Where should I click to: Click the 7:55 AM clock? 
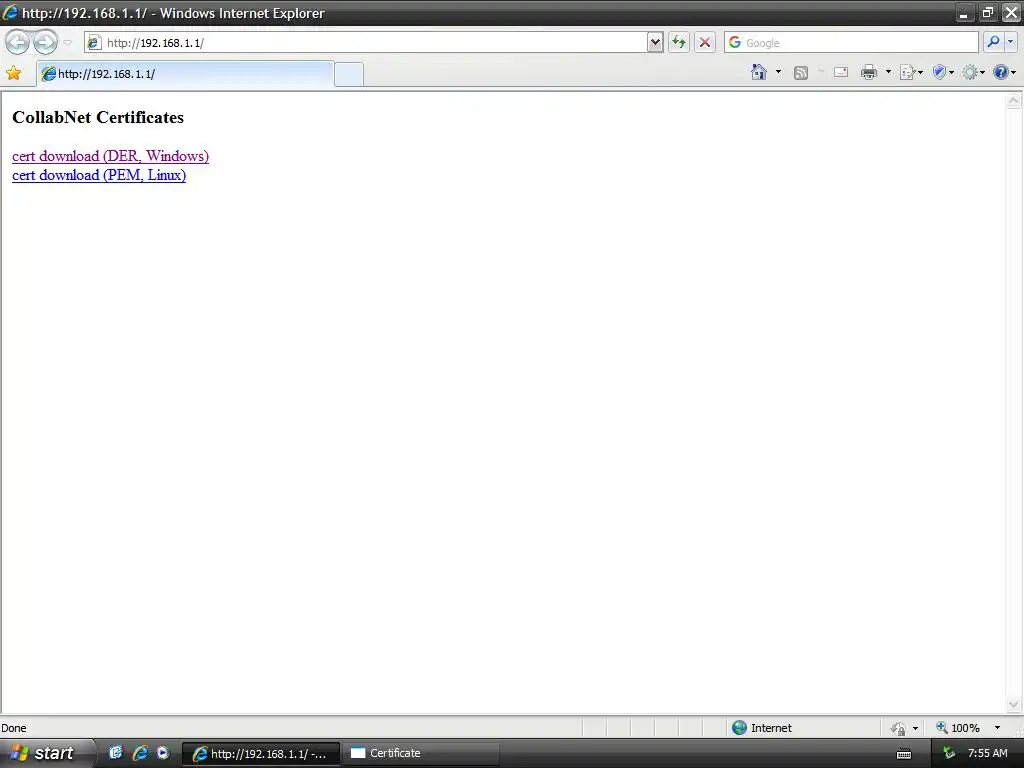[x=987, y=754]
